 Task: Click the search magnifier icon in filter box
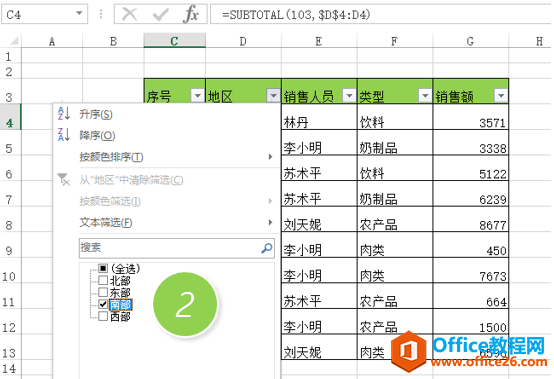(x=267, y=248)
